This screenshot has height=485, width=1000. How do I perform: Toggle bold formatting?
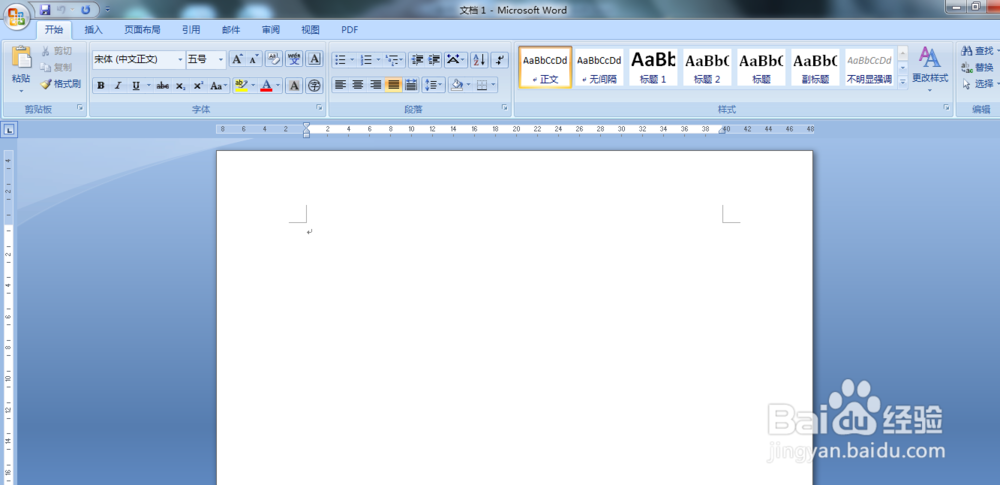[x=101, y=86]
